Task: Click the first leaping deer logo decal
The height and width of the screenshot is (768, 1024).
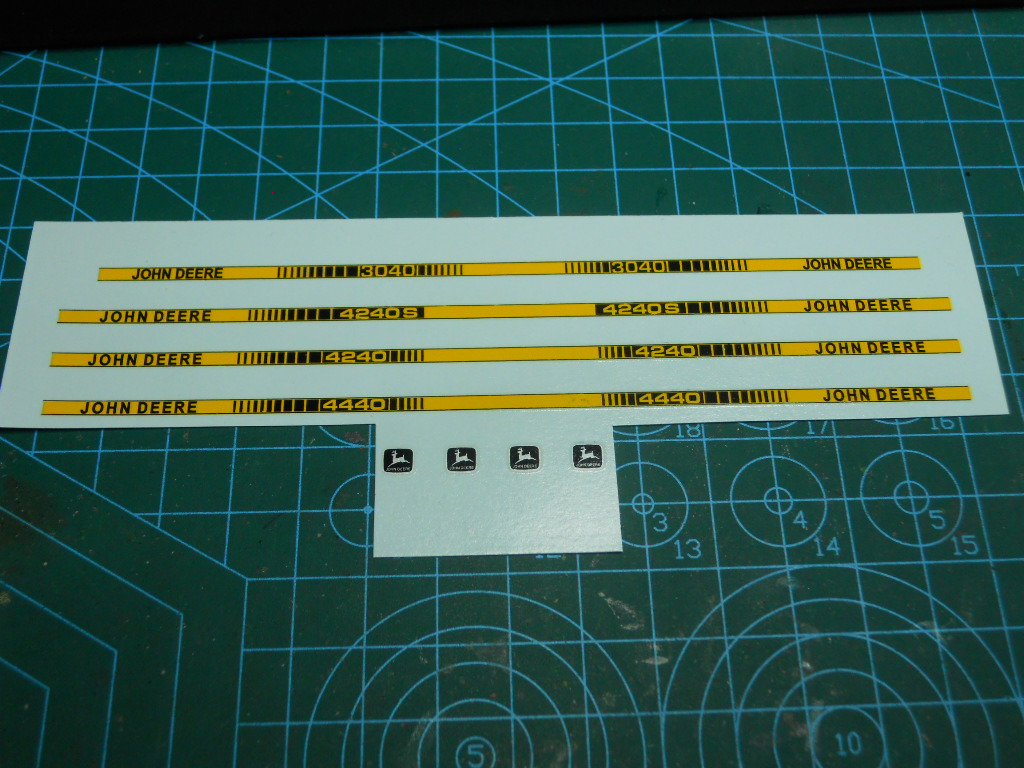Action: click(x=398, y=460)
